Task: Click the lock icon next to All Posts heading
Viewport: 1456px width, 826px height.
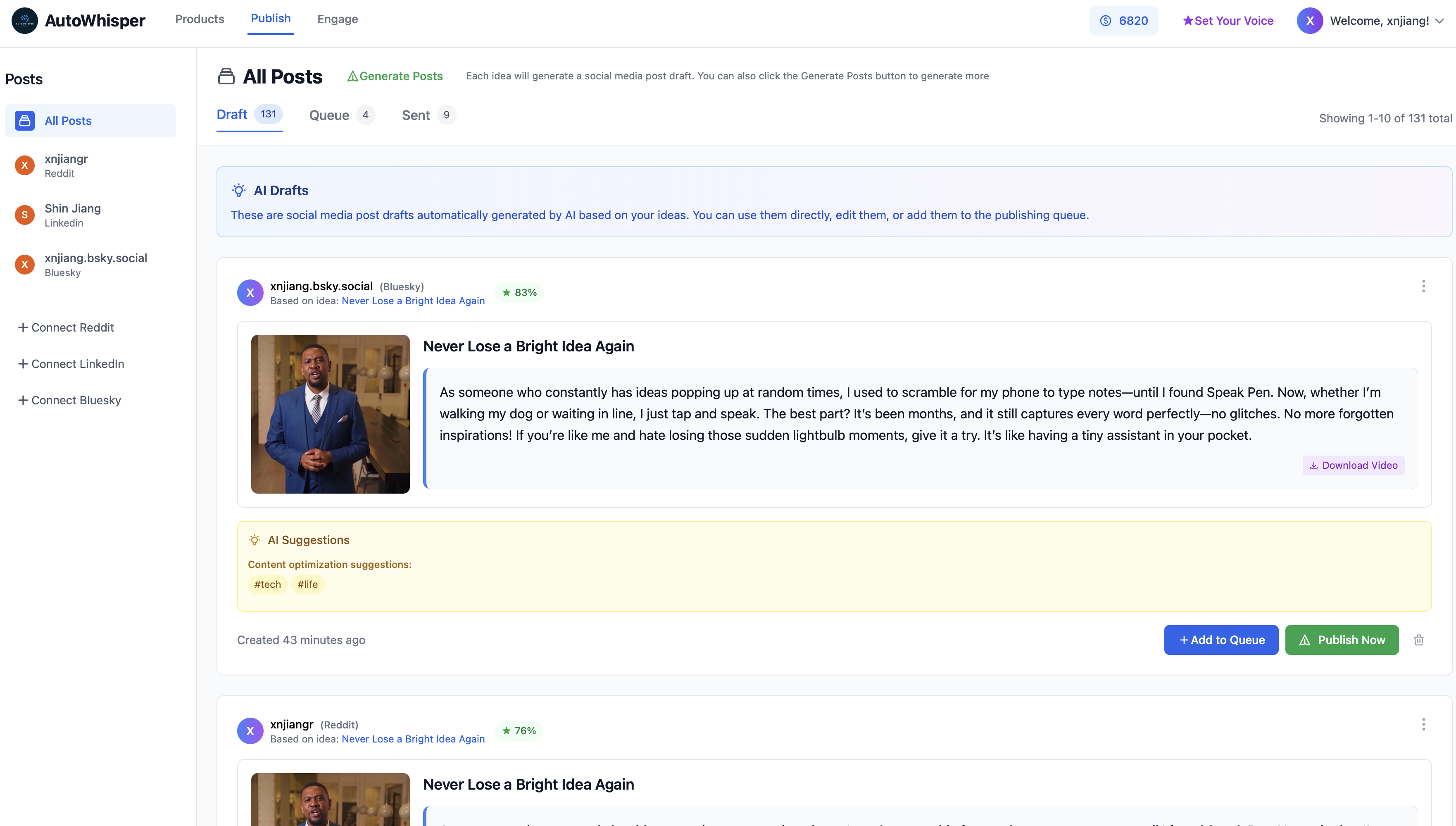Action: [226, 76]
